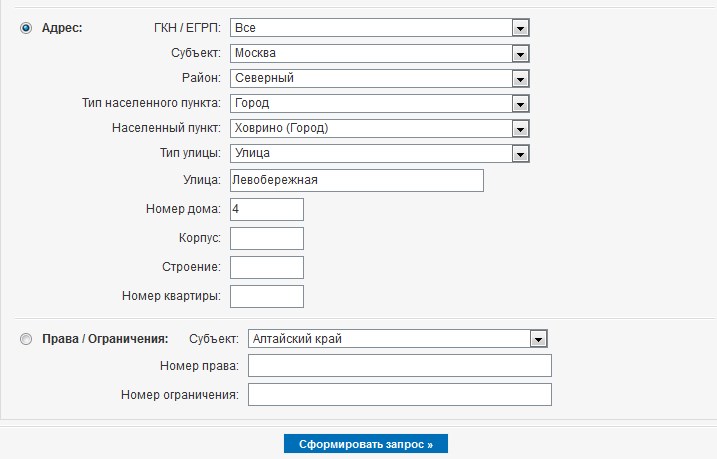Click the bold Адрес label text

point(62,28)
